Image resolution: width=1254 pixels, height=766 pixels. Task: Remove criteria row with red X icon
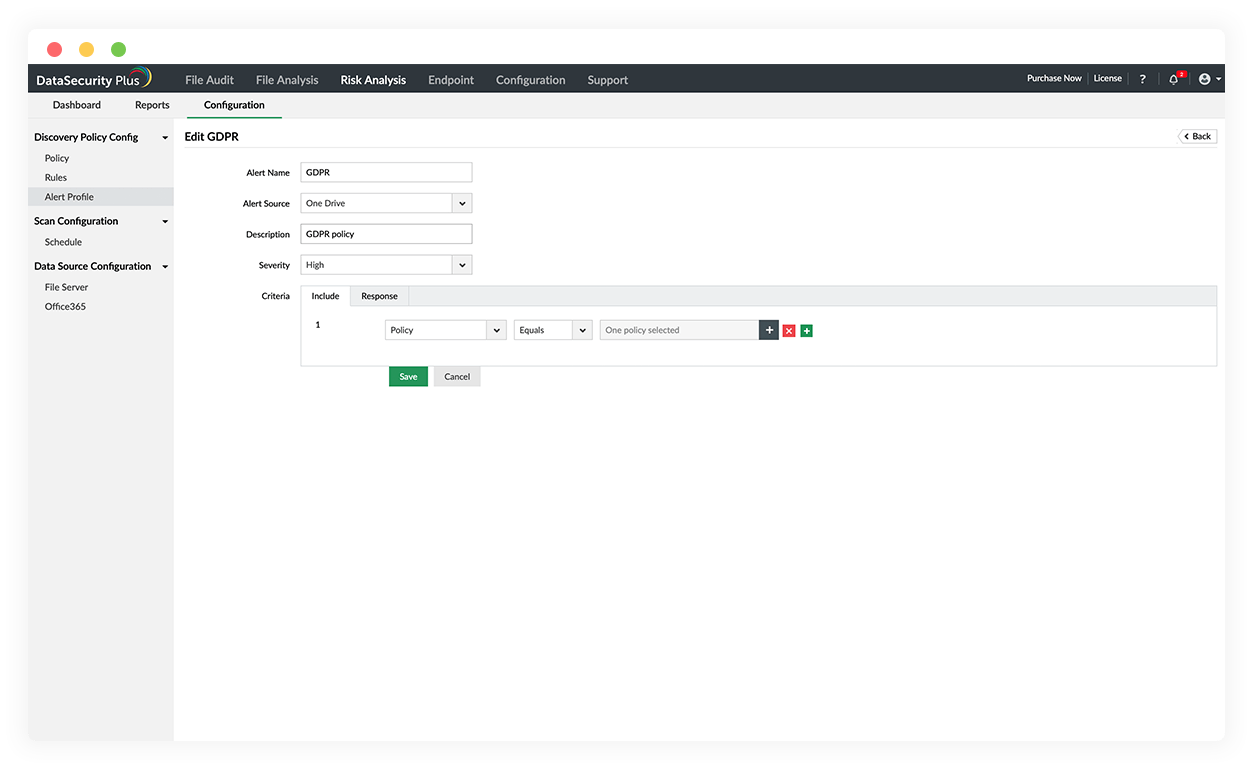(789, 331)
